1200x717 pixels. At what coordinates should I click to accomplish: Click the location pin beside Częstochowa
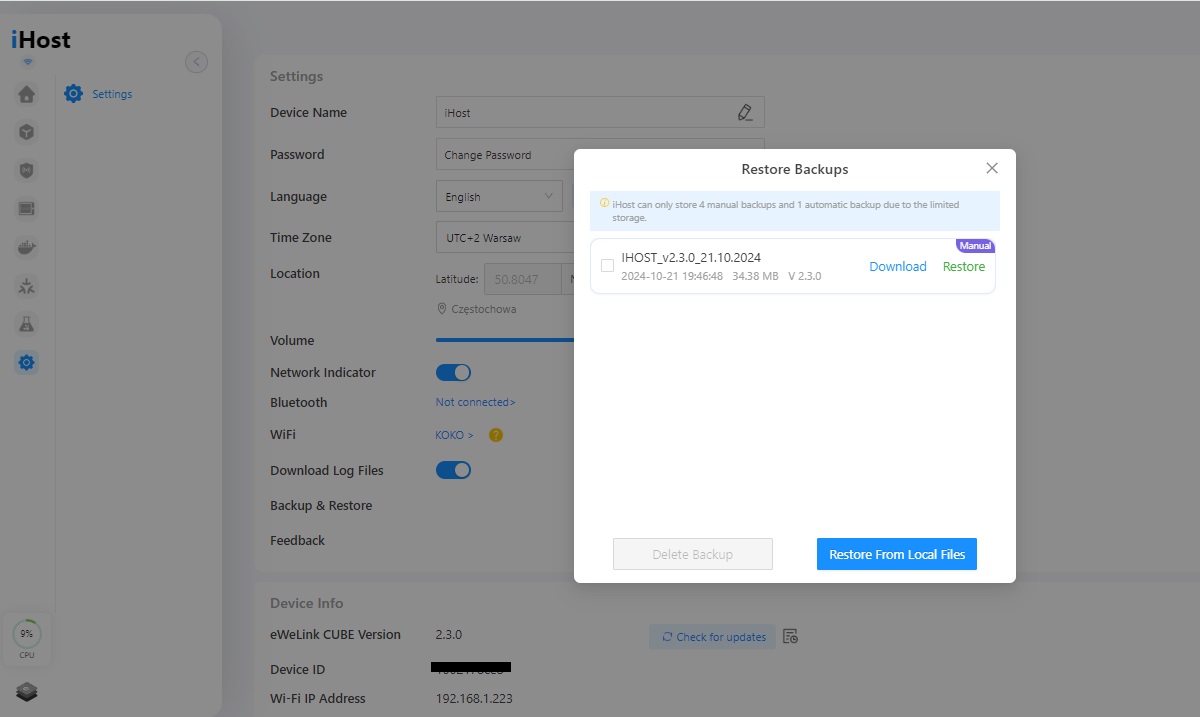click(x=442, y=309)
